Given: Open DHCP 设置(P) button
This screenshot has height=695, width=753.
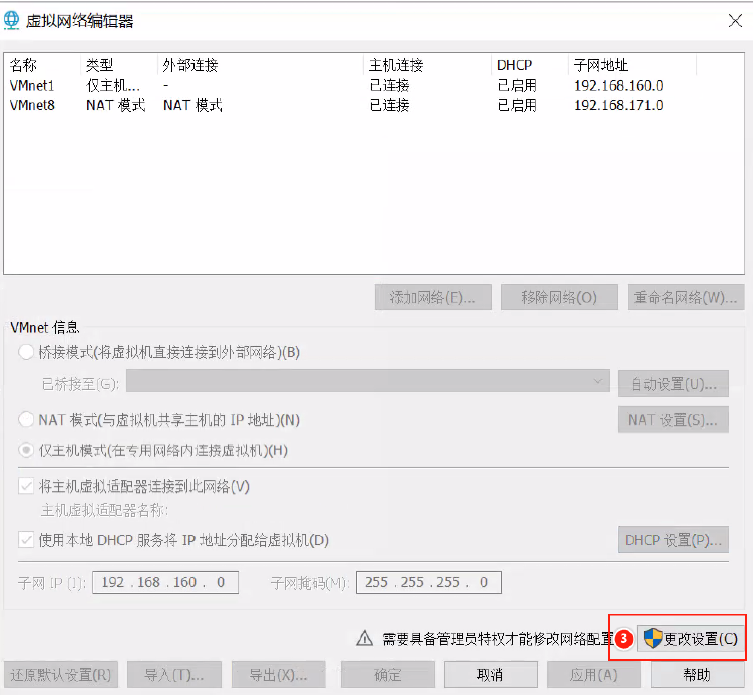Looking at the screenshot, I should pyautogui.click(x=673, y=540).
